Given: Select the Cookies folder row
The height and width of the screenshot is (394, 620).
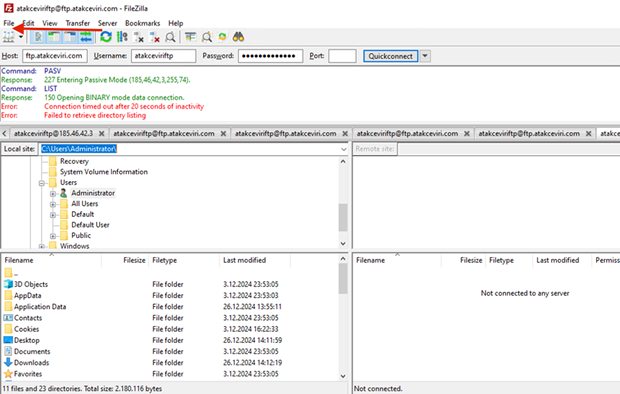Looking at the screenshot, I should tap(170, 329).
